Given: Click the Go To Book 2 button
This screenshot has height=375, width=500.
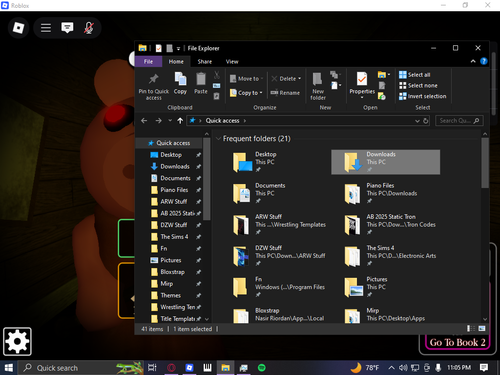Looking at the screenshot, I should (457, 342).
